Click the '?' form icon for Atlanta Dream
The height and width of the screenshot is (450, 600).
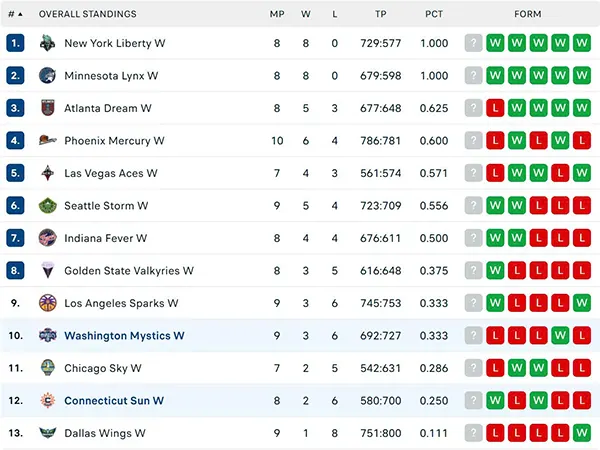(473, 108)
